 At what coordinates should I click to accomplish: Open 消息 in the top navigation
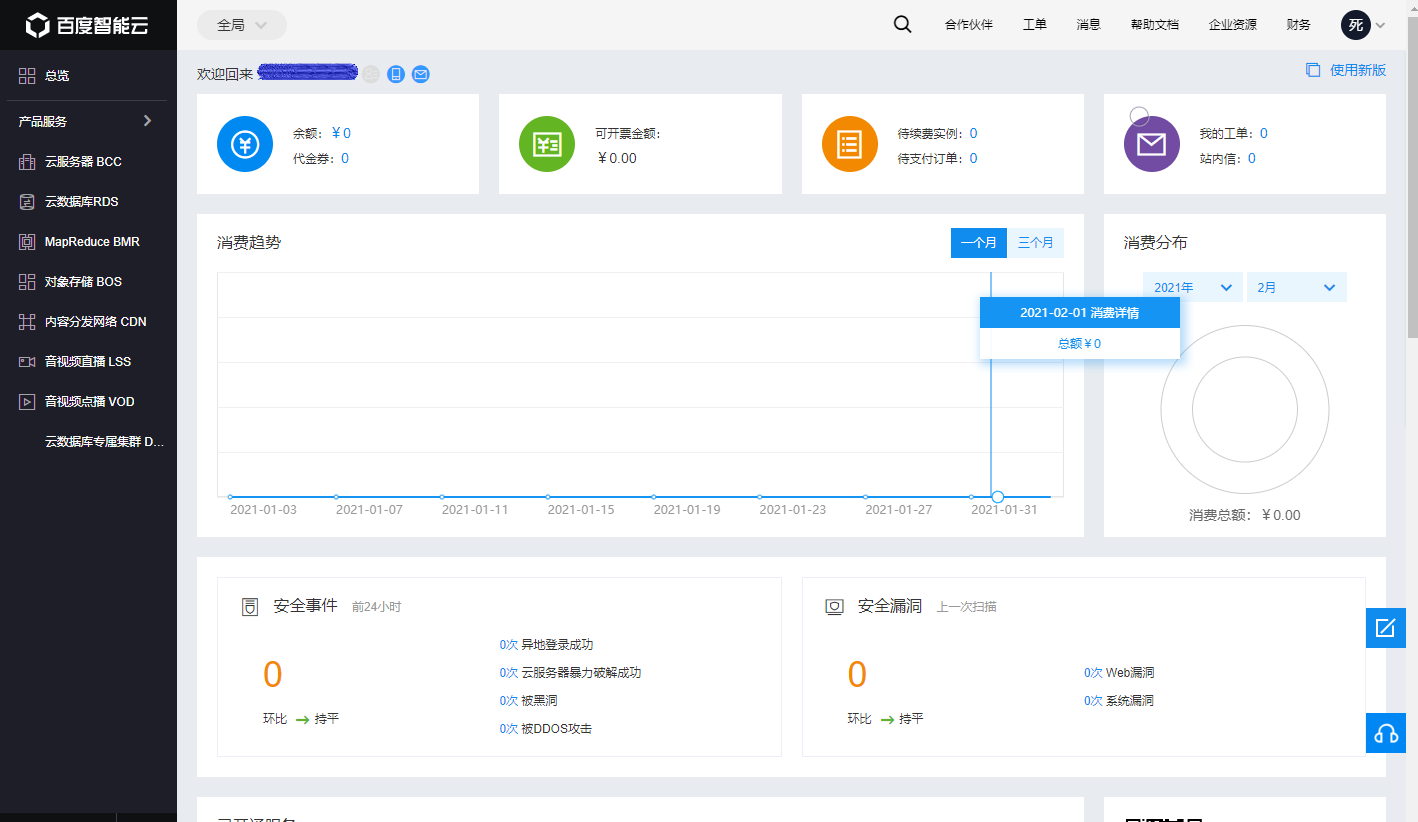coord(1089,25)
